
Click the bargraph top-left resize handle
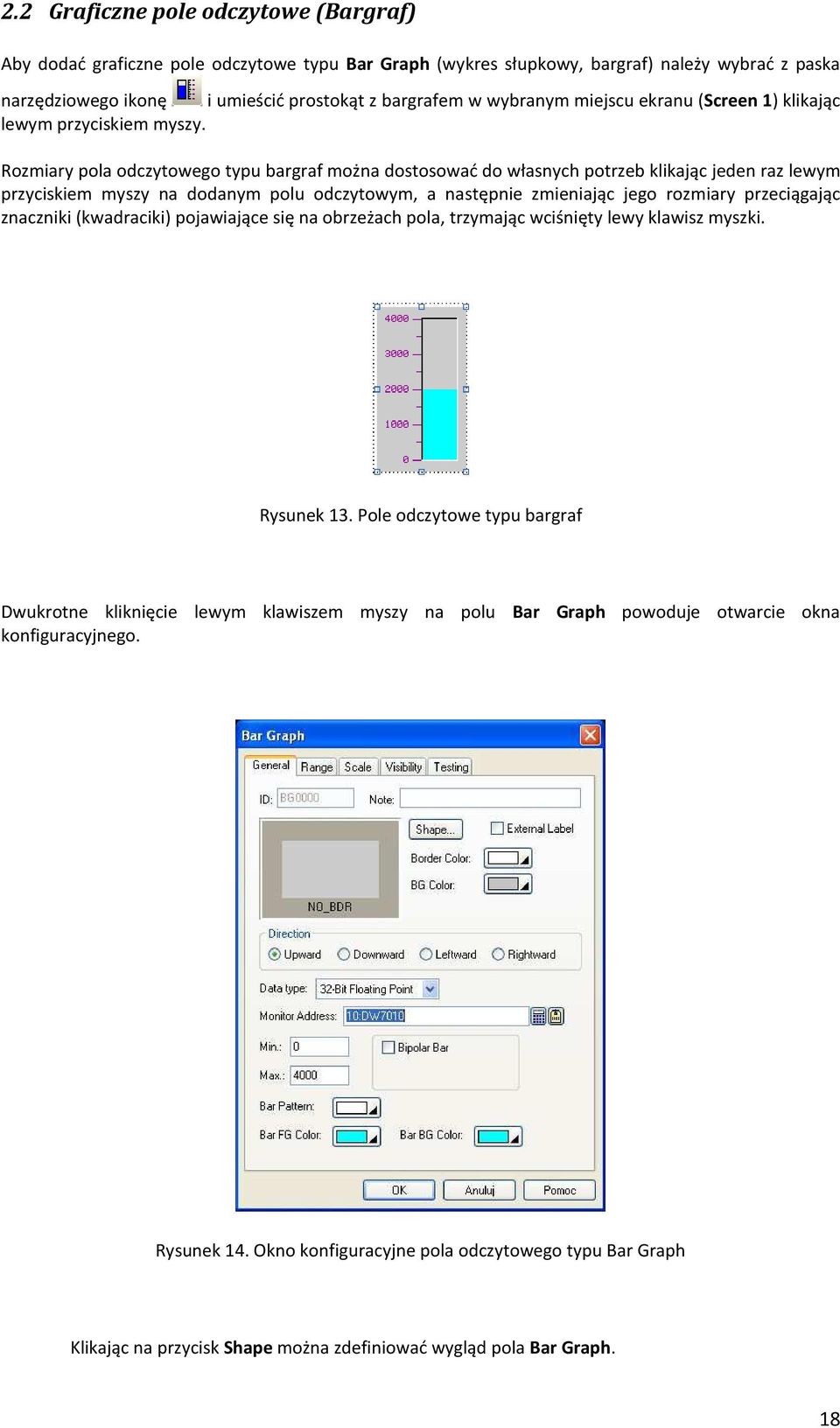click(377, 307)
